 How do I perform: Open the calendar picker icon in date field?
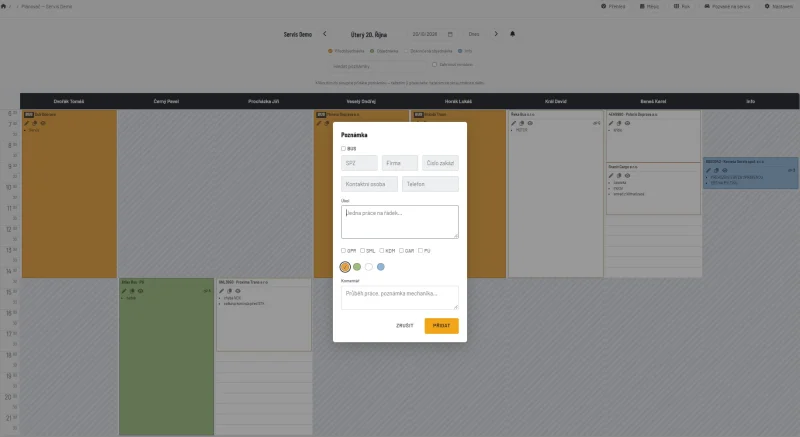450,34
